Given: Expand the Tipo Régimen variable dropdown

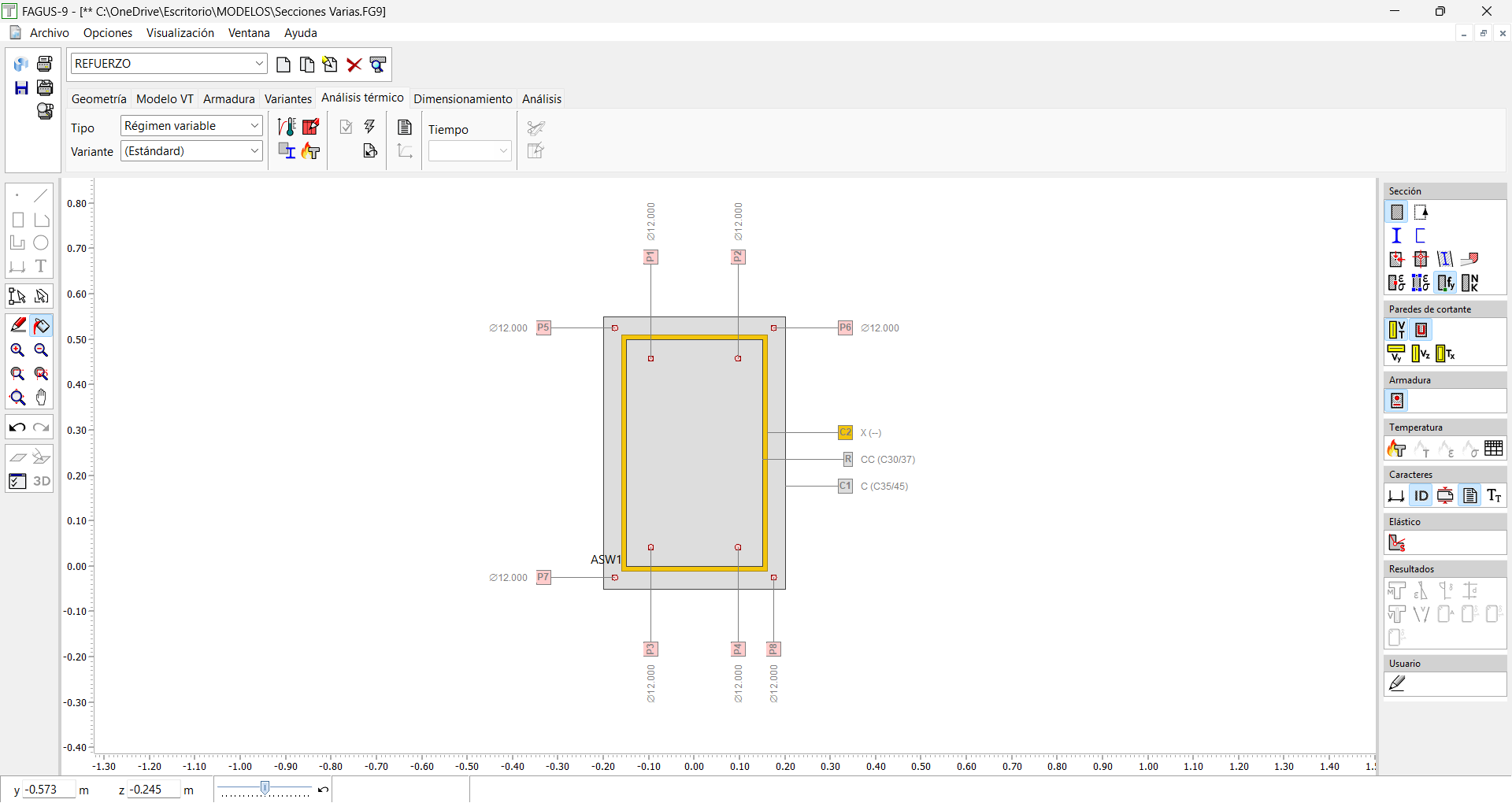Looking at the screenshot, I should (254, 126).
